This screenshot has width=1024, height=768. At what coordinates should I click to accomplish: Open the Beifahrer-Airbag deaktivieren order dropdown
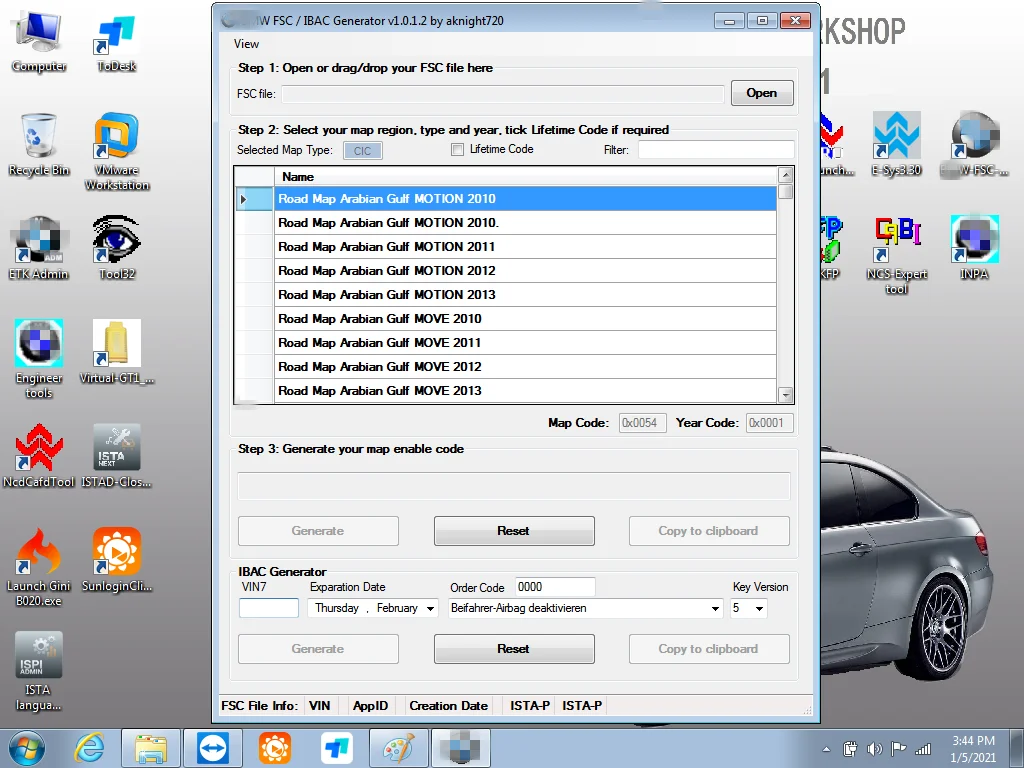pyautogui.click(x=715, y=609)
